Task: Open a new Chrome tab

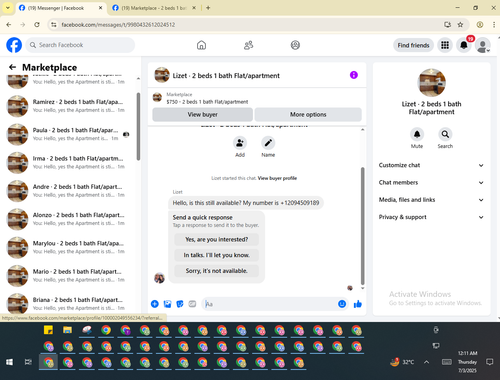Action: coord(208,8)
